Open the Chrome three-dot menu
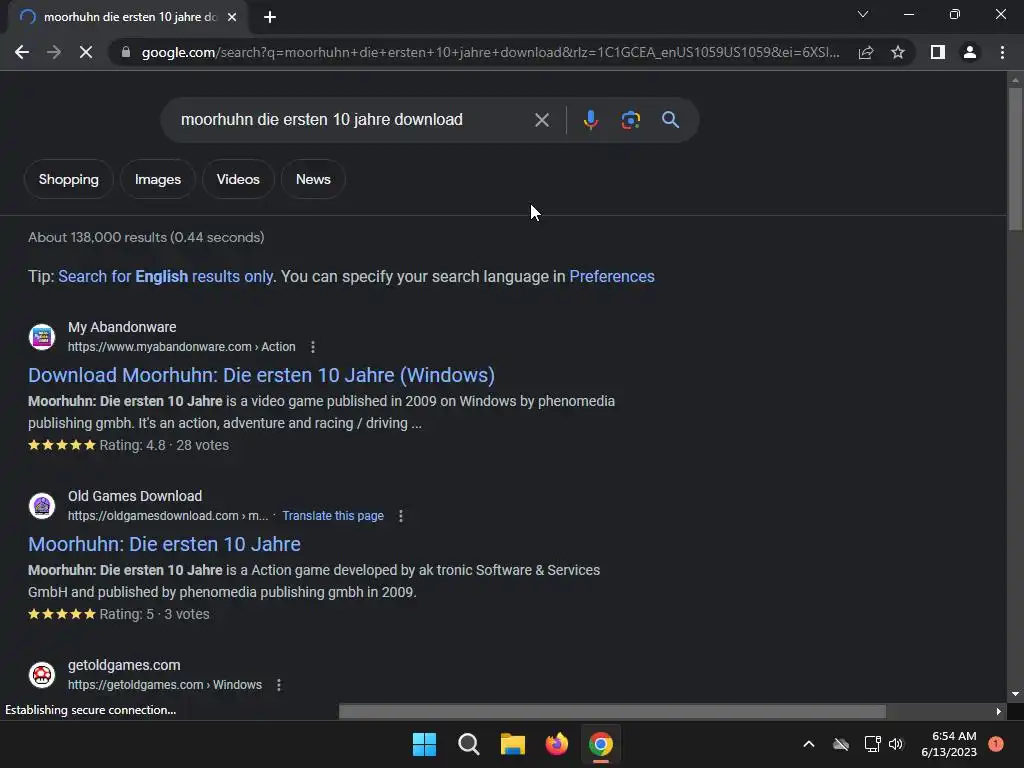This screenshot has width=1024, height=768. 1002,52
